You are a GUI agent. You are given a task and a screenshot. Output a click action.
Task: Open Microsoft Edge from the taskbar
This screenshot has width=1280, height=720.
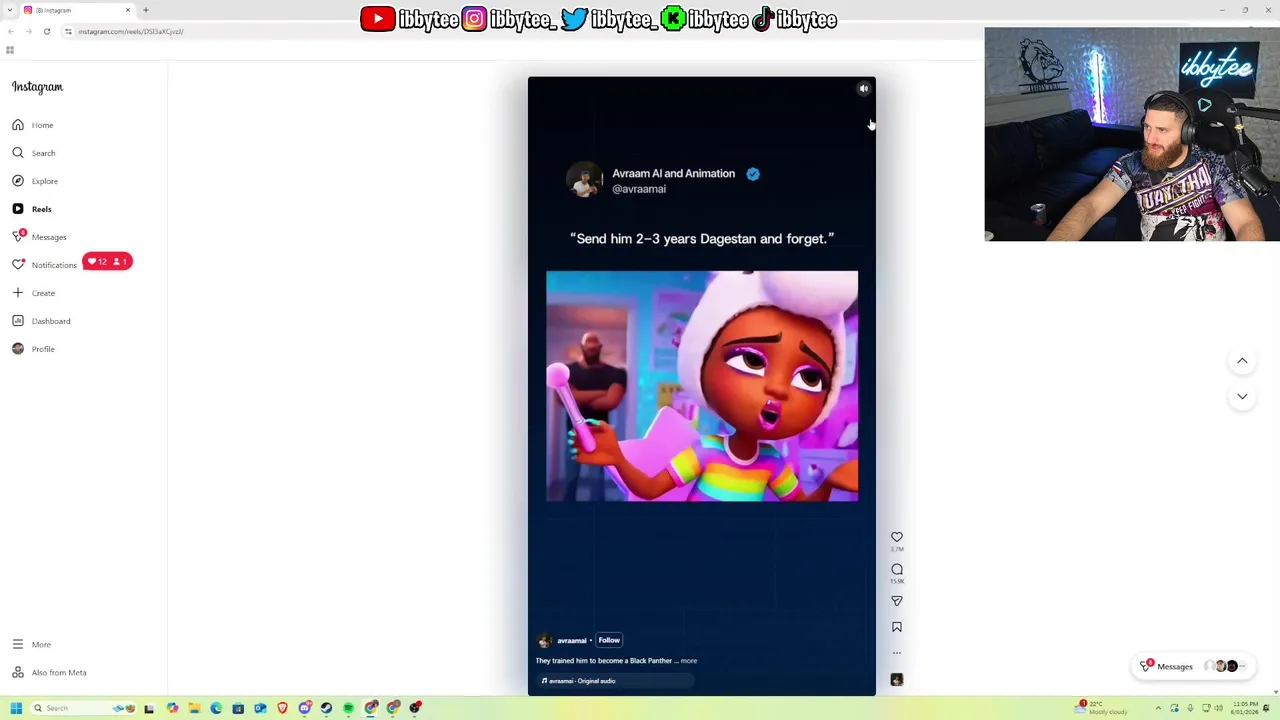pyautogui.click(x=216, y=708)
